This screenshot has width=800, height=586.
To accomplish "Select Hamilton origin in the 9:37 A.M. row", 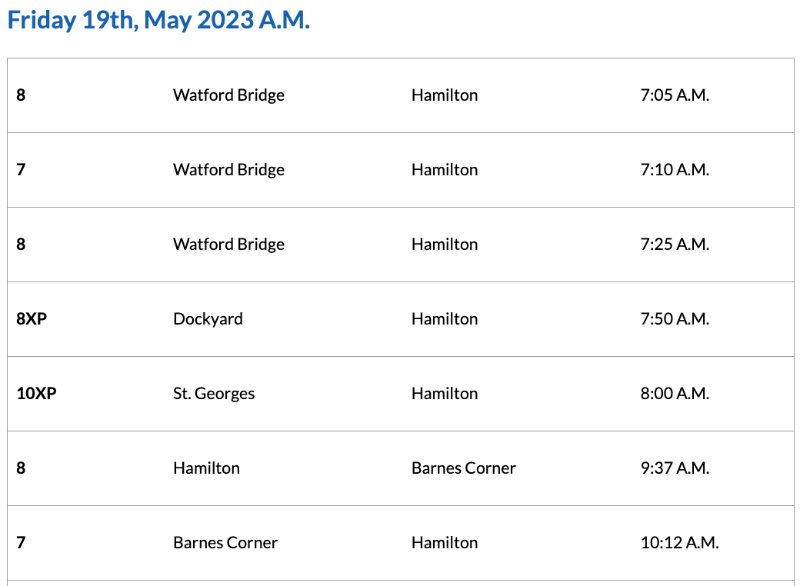I will pyautogui.click(x=206, y=468).
